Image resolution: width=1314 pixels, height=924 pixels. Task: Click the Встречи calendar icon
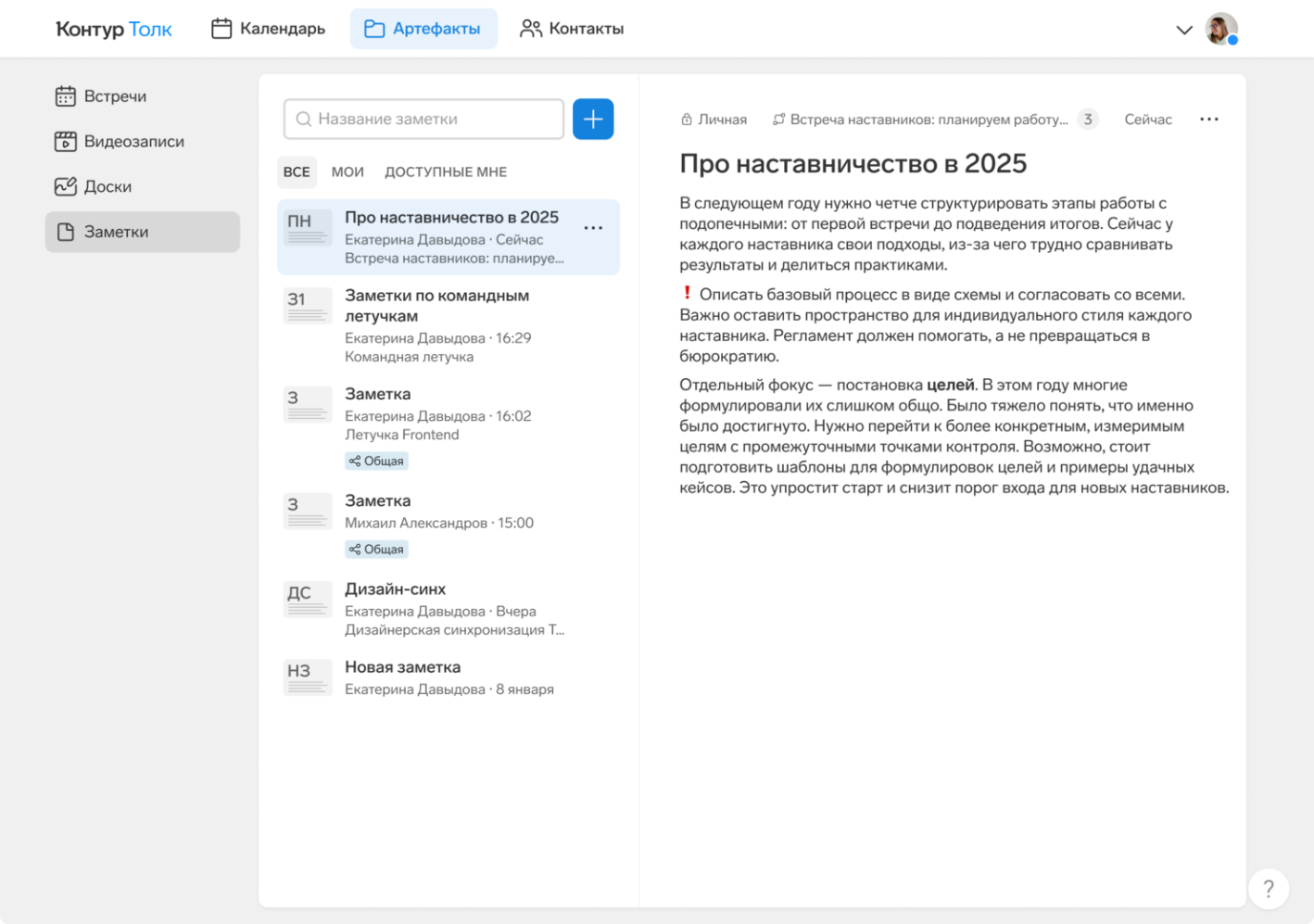coord(65,96)
